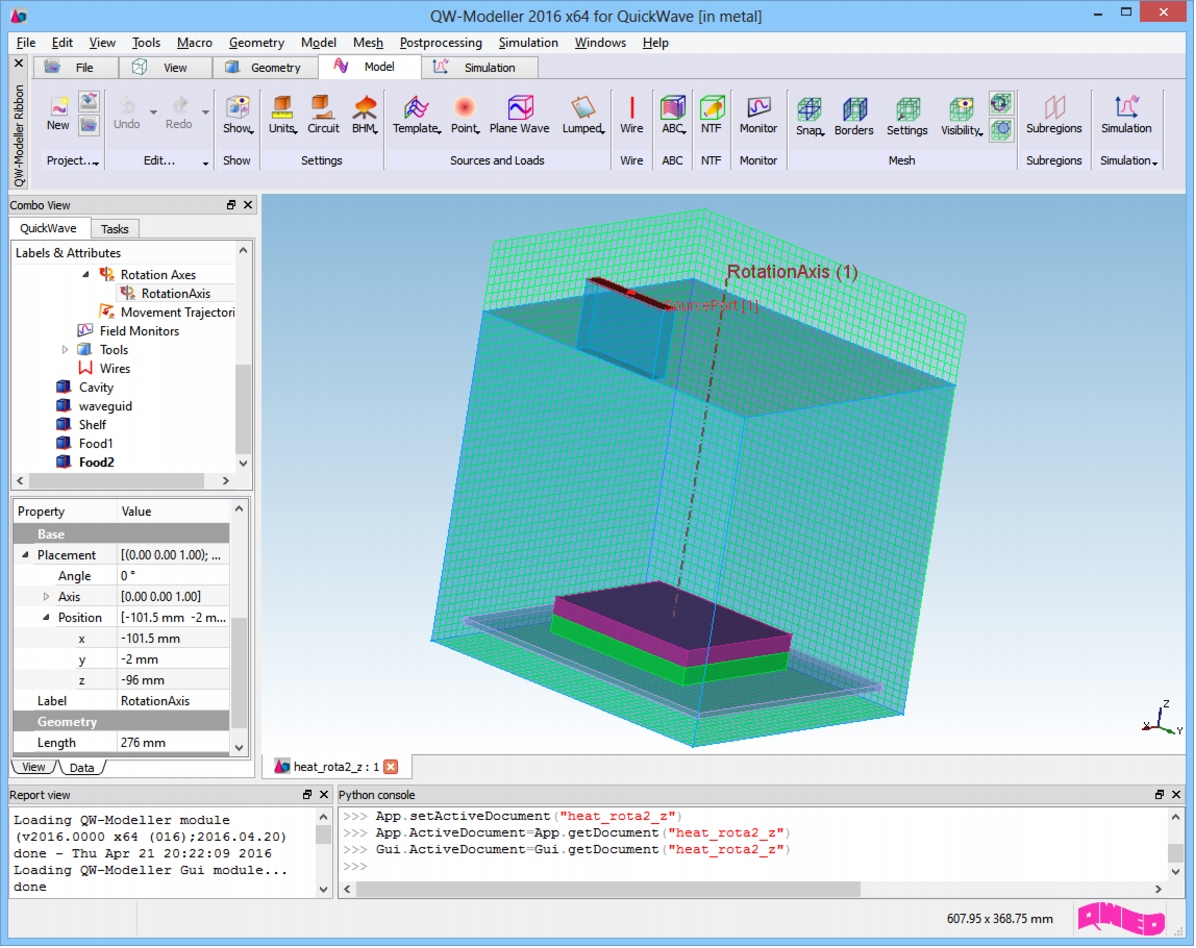Image resolution: width=1196 pixels, height=948 pixels.
Task: Close the Python console panel
Action: (x=1176, y=795)
